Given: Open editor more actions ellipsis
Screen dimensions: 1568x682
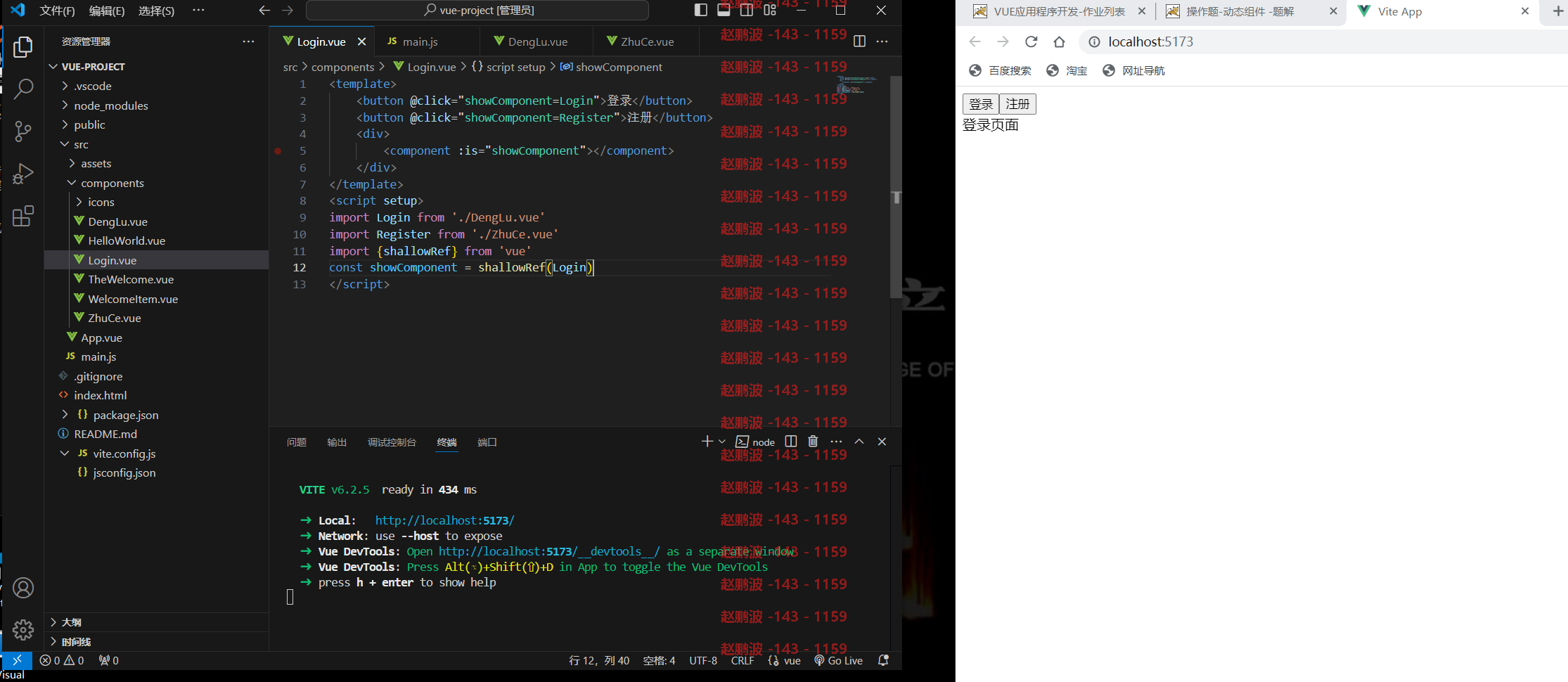Looking at the screenshot, I should pos(882,41).
